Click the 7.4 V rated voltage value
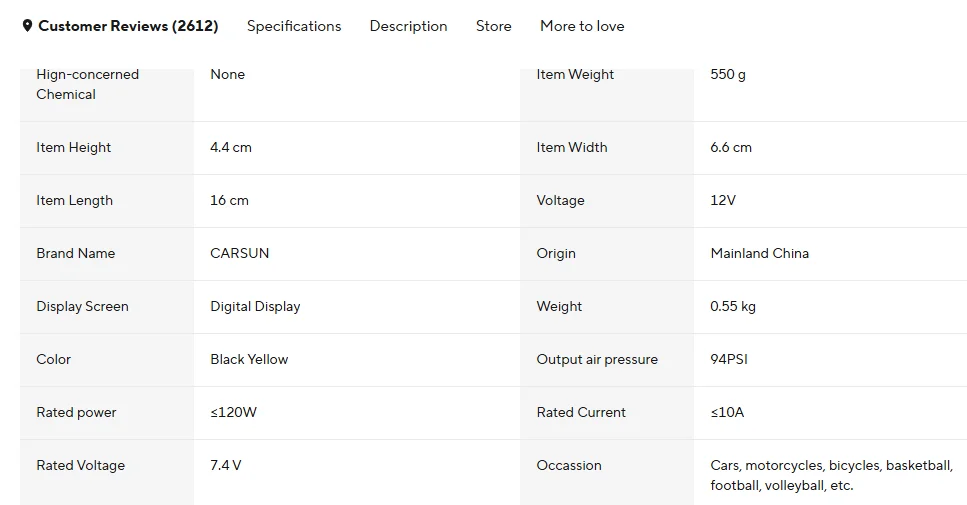967x505 pixels. coord(226,466)
